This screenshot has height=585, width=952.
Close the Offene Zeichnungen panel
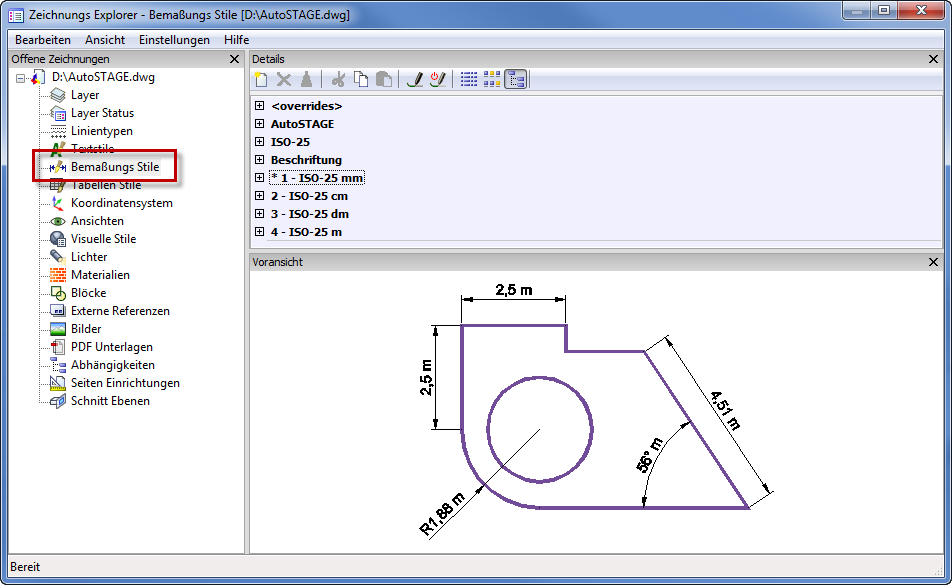click(x=234, y=59)
